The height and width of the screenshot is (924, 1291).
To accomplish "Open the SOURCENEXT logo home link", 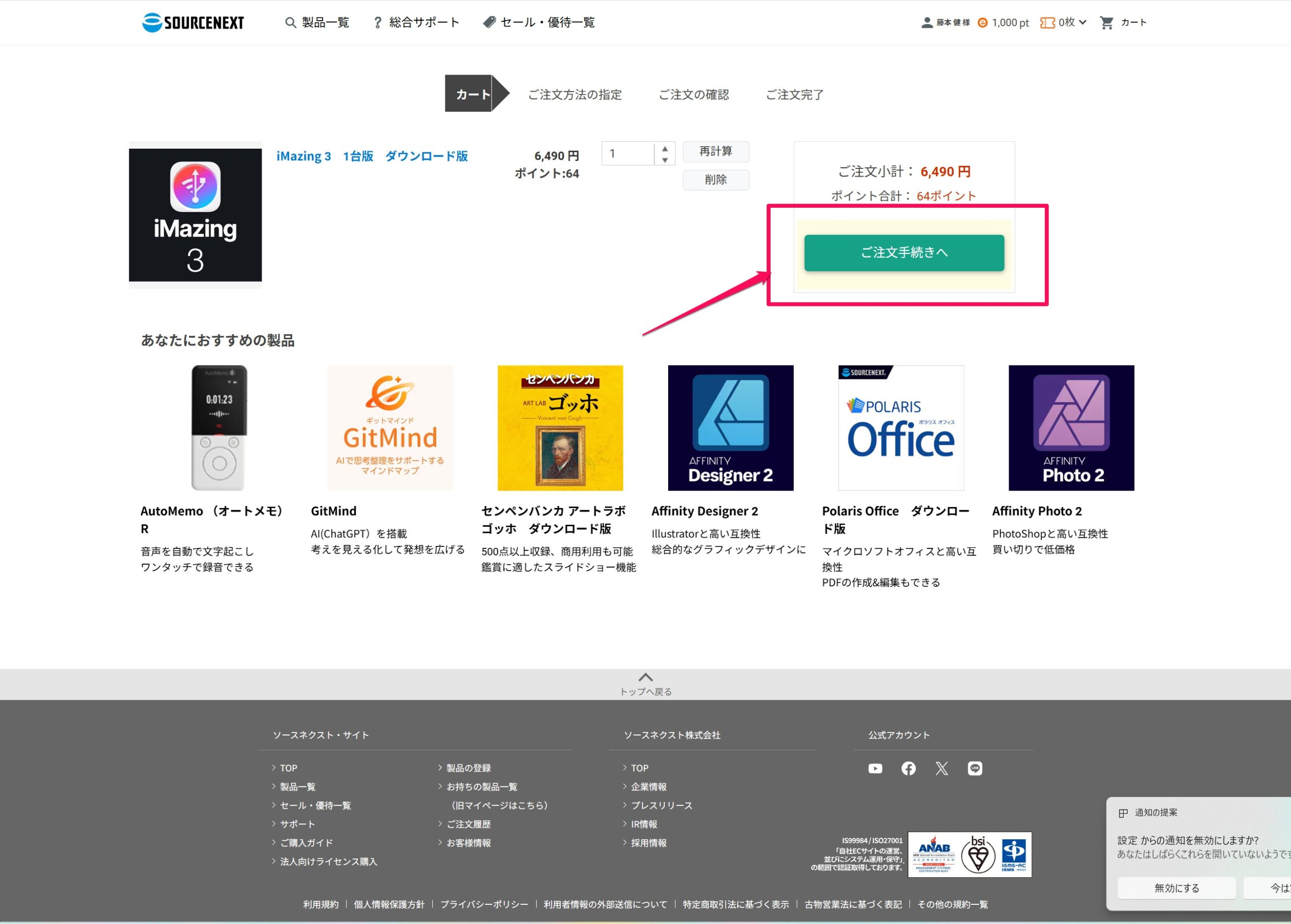I will tap(193, 22).
